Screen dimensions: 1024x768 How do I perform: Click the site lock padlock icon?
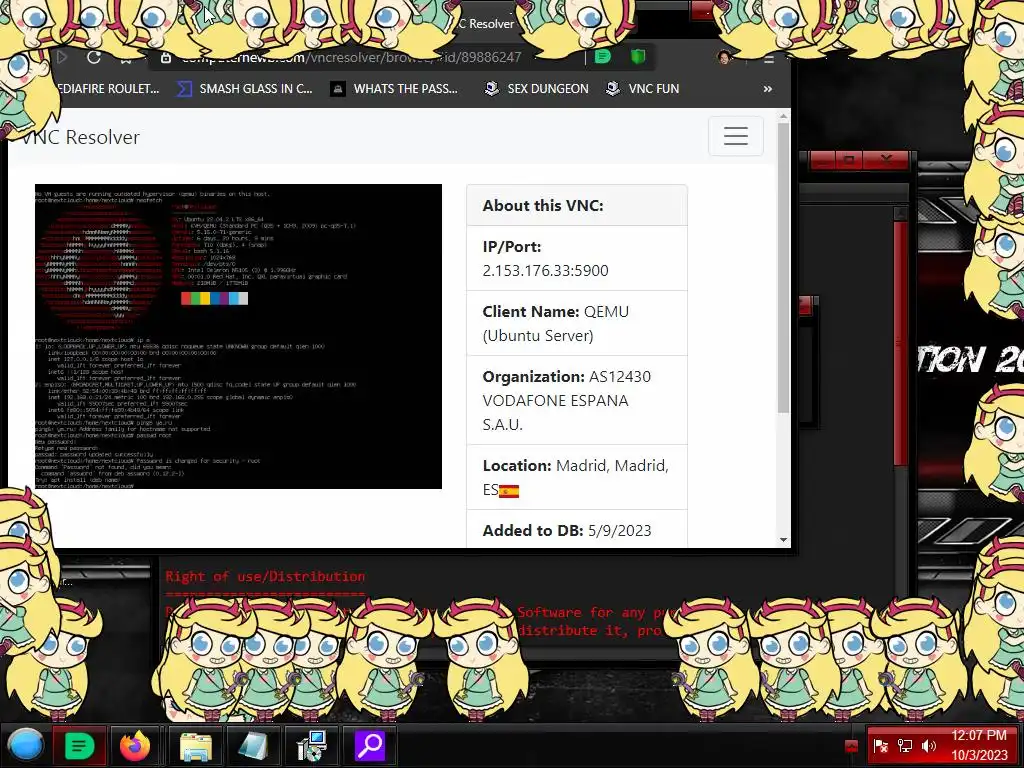click(166, 57)
